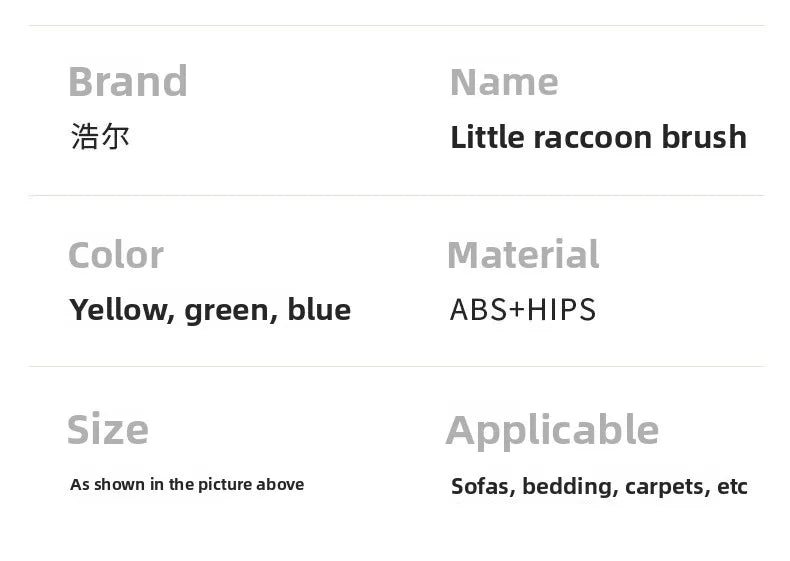The width and height of the screenshot is (790, 561).
Task: Click the Color heading
Action: pyautogui.click(x=115, y=255)
